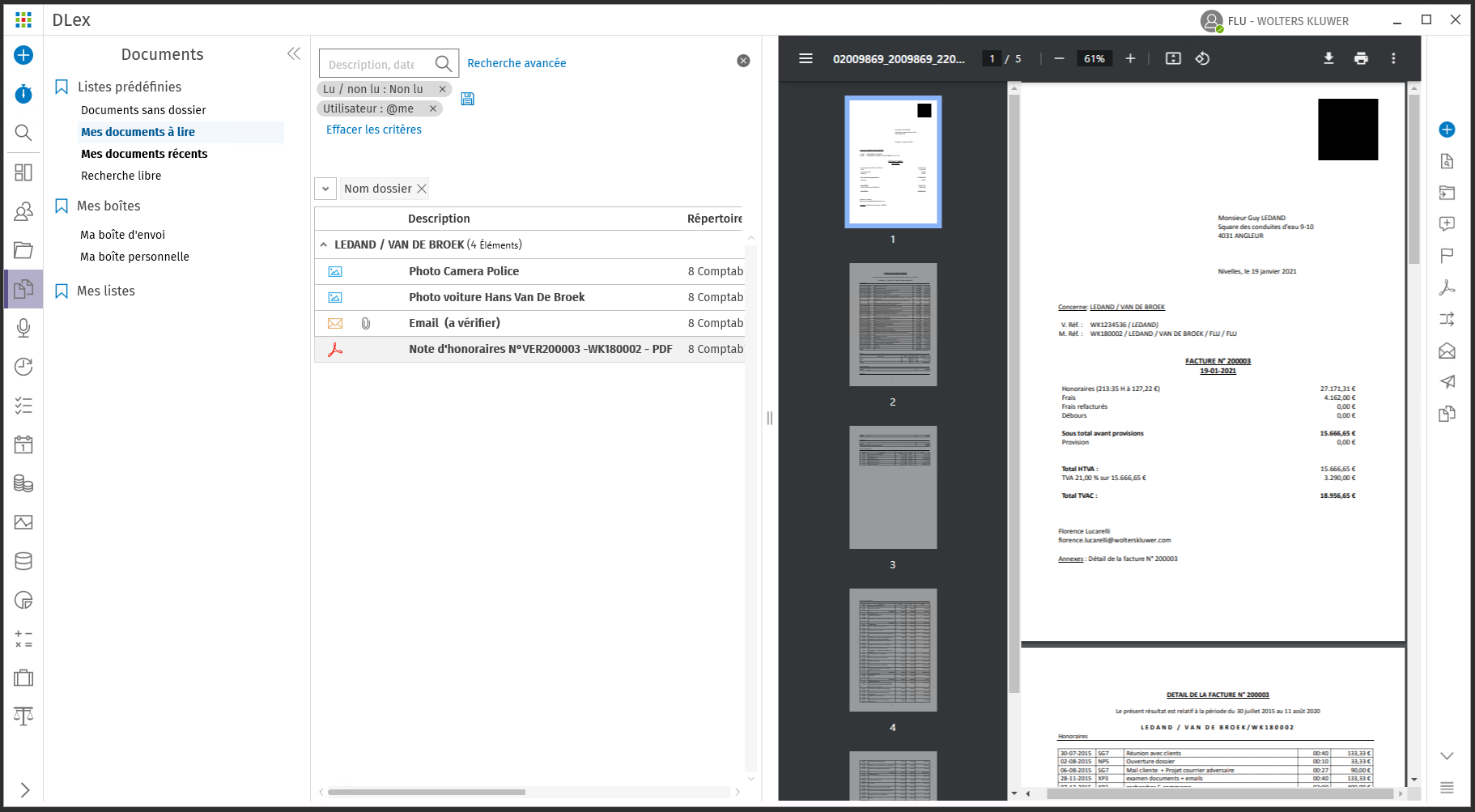This screenshot has width=1475, height=812.
Task: Click the scales of justice sidebar icon
Action: tap(23, 716)
